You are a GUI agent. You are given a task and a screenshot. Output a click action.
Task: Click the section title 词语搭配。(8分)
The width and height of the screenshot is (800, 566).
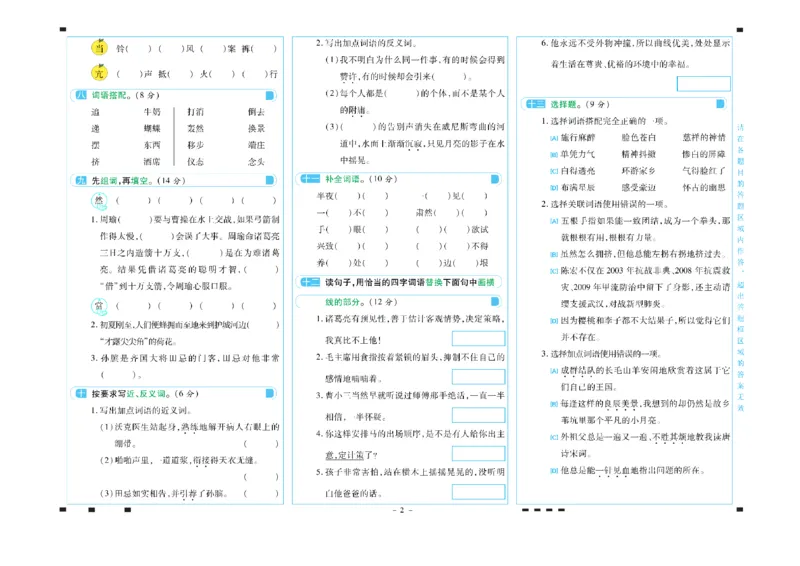point(126,95)
